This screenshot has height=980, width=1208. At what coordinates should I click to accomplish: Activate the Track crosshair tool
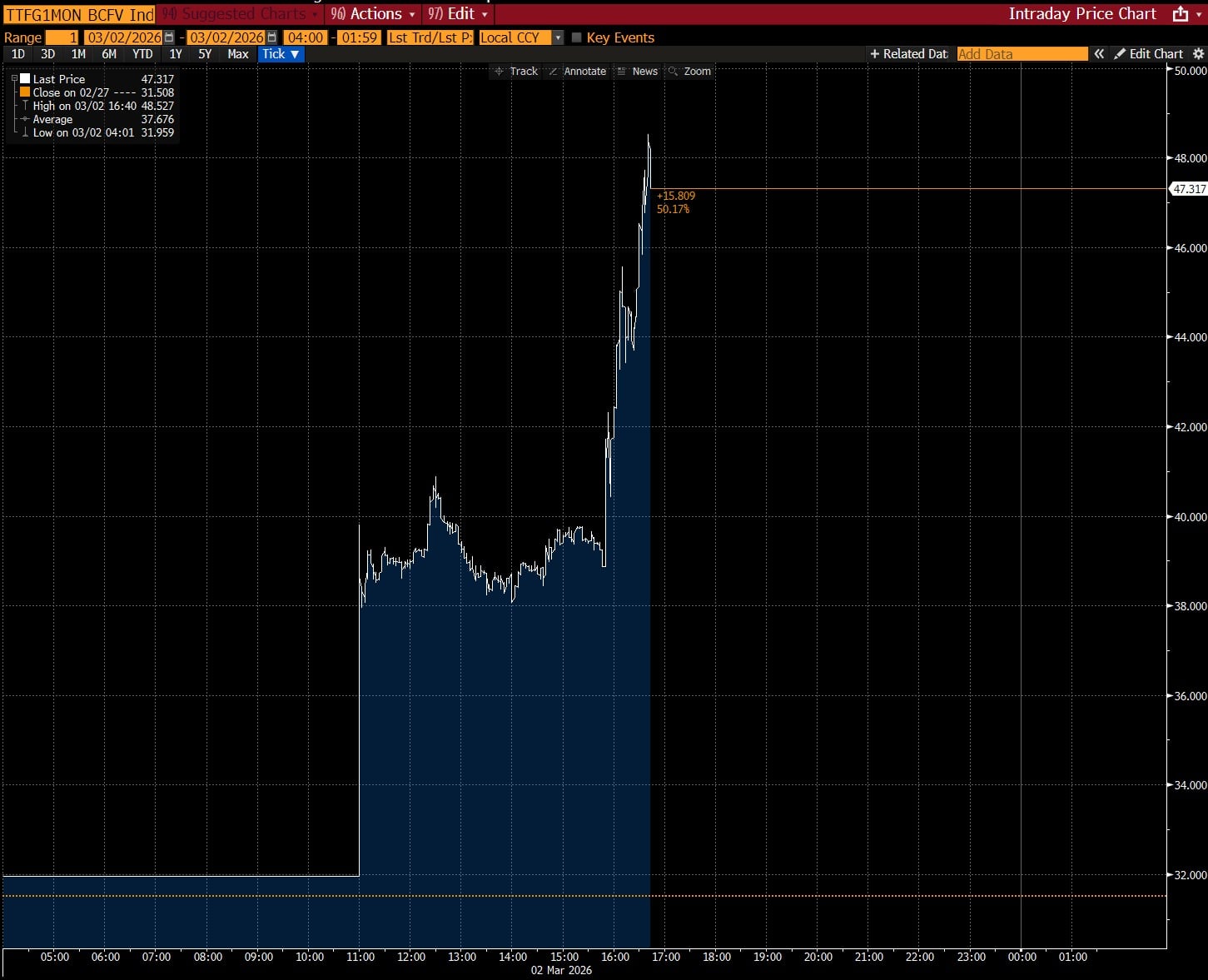coord(516,72)
